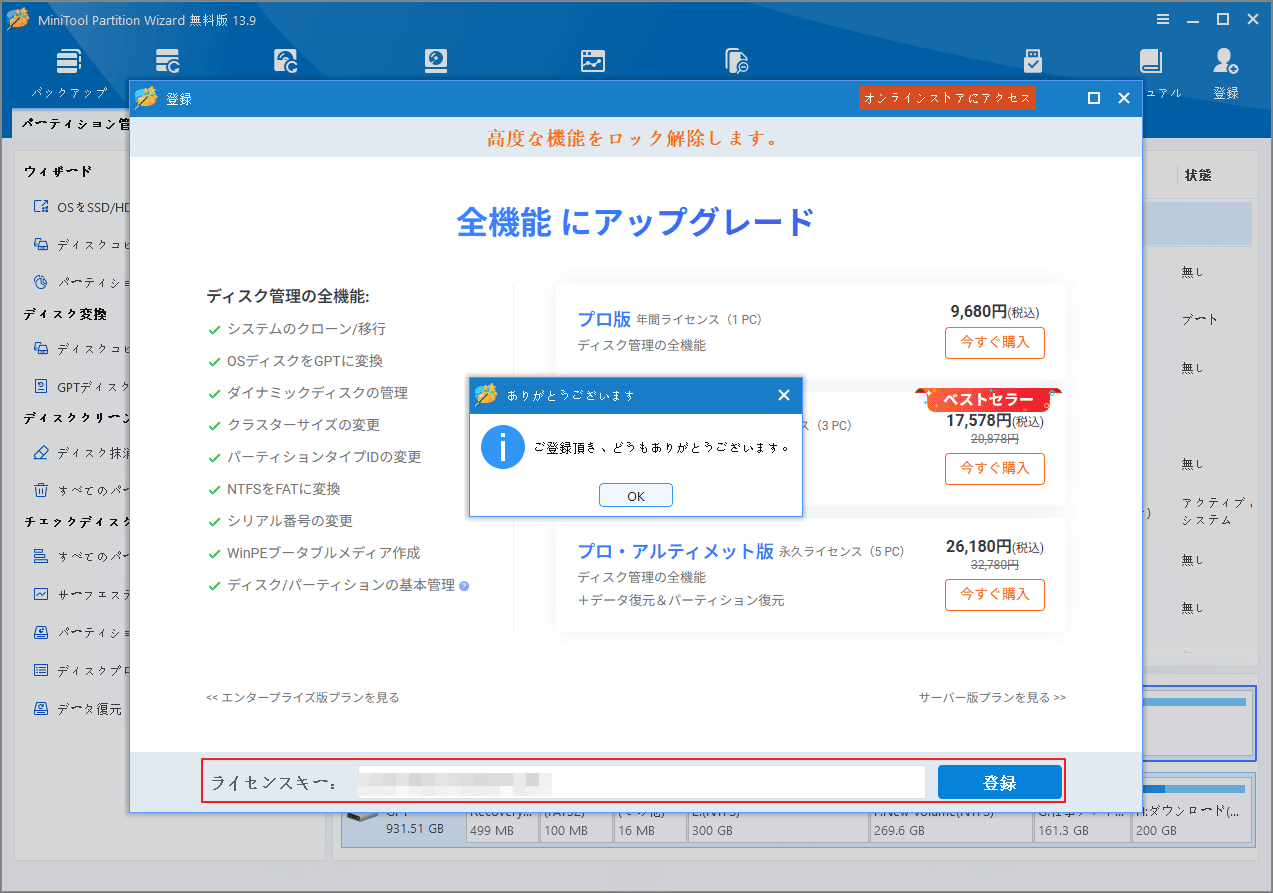Click ディスクコピー icon under ディスク変換
Viewport: 1273px width, 893px height.
coord(41,348)
